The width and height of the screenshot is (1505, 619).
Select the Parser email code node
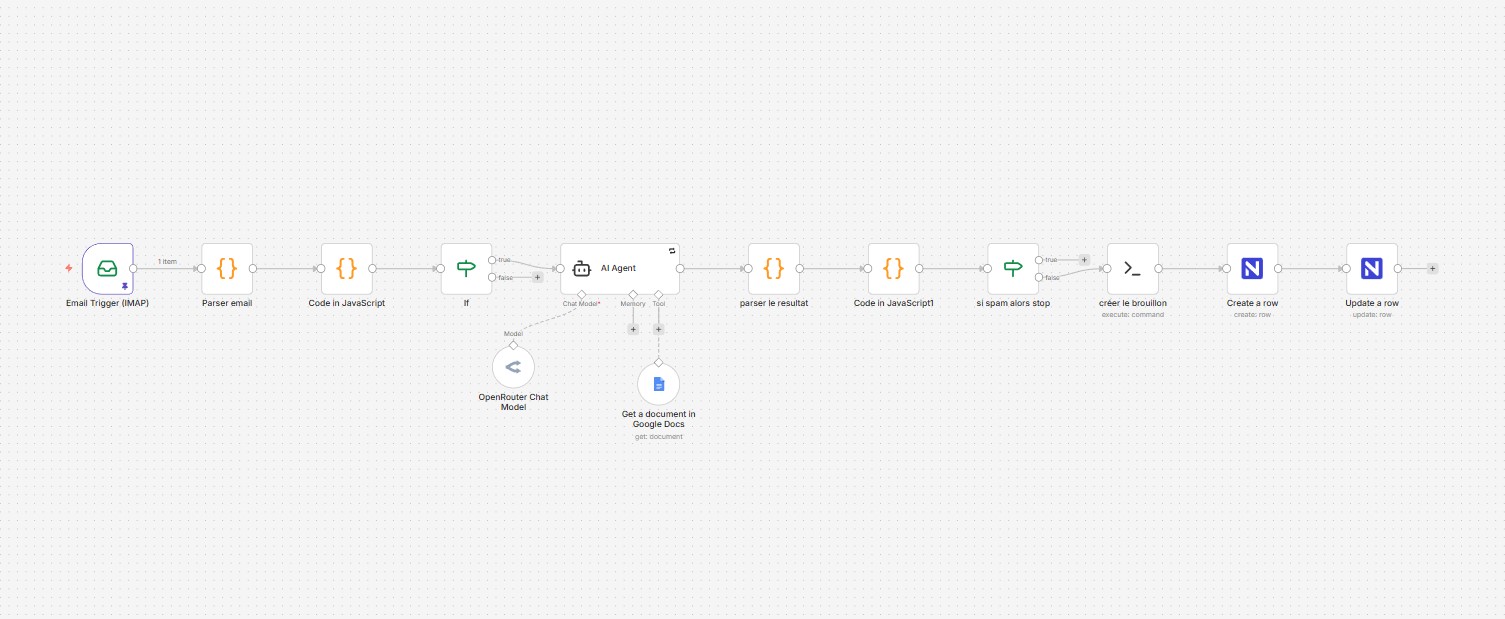tap(226, 268)
